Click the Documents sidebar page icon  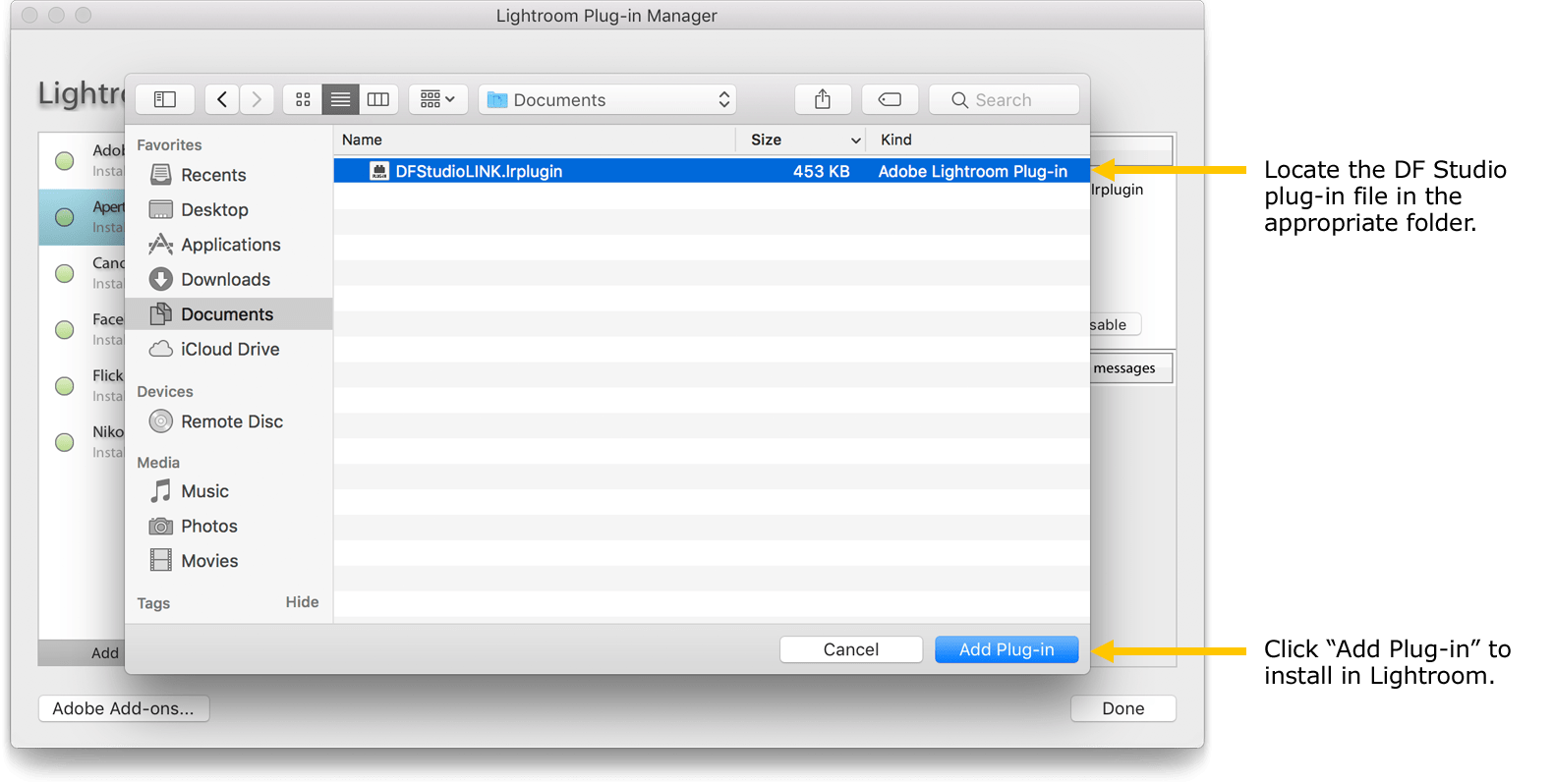pyautogui.click(x=161, y=313)
